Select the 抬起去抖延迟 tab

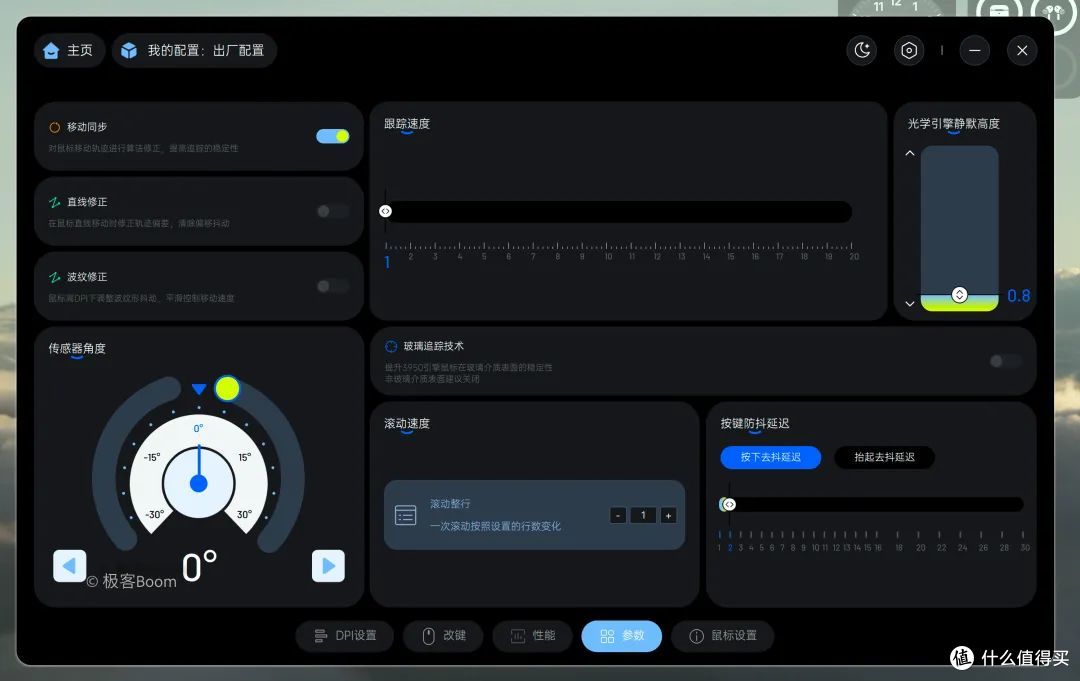click(884, 457)
